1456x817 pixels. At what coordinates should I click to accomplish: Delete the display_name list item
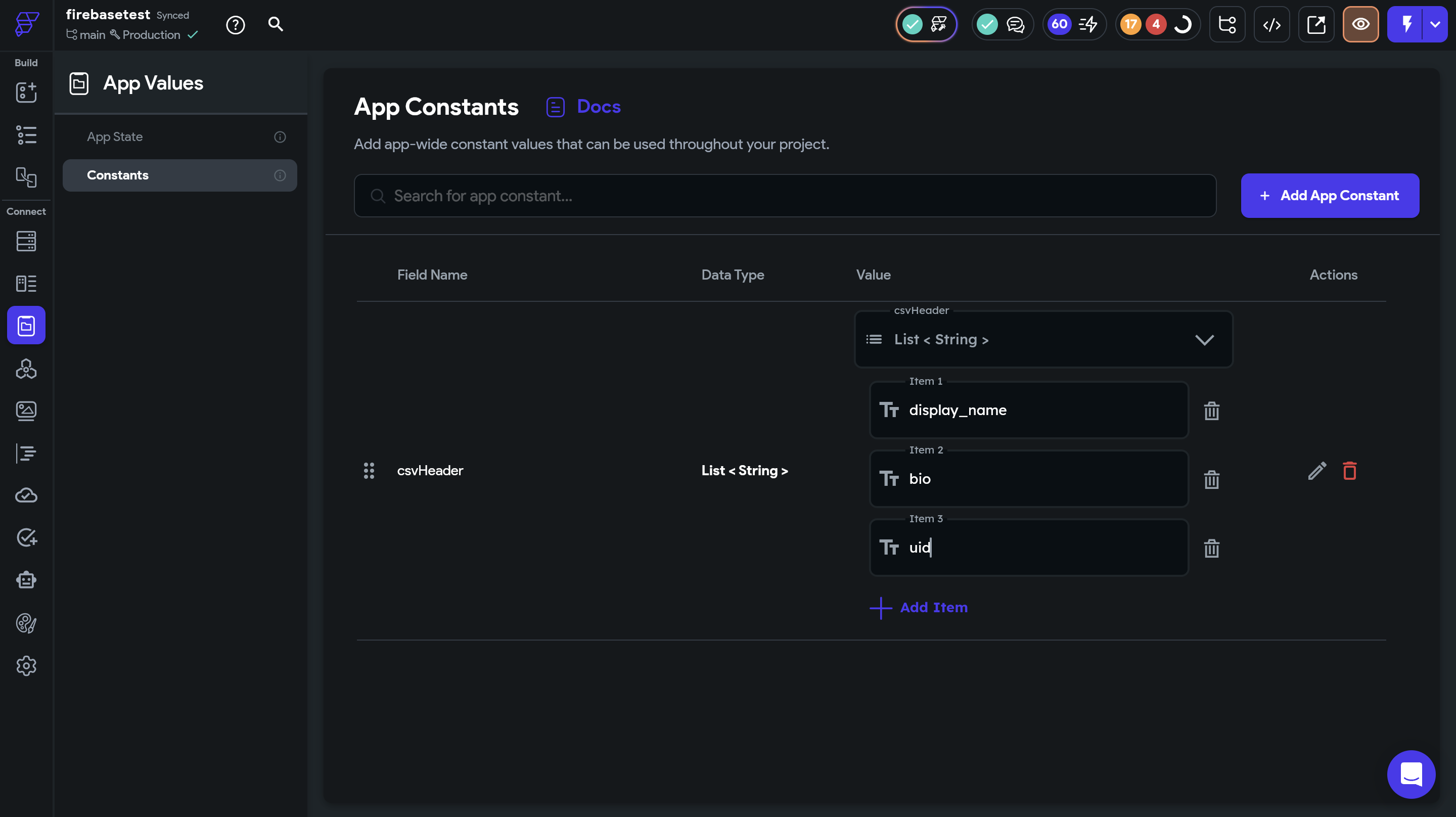1211,411
